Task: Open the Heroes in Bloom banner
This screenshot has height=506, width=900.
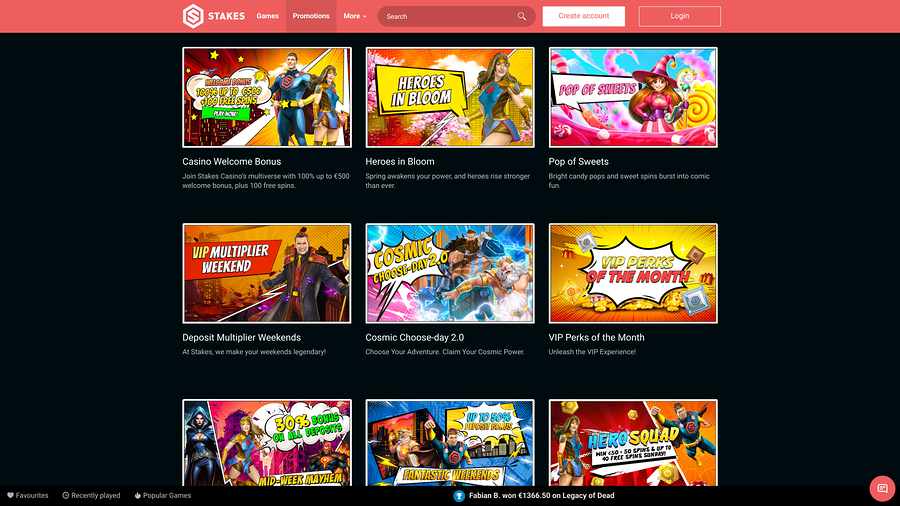Action: pyautogui.click(x=450, y=97)
